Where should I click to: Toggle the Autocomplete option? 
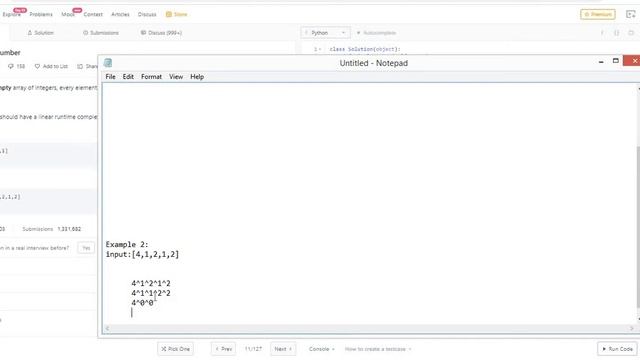[x=376, y=33]
